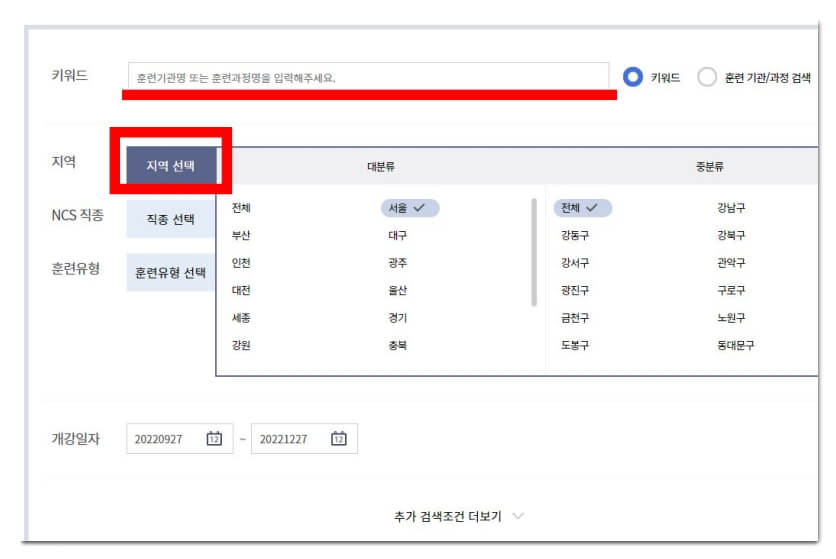Select 대구 region option
The width and height of the screenshot is (836, 559).
[398, 235]
